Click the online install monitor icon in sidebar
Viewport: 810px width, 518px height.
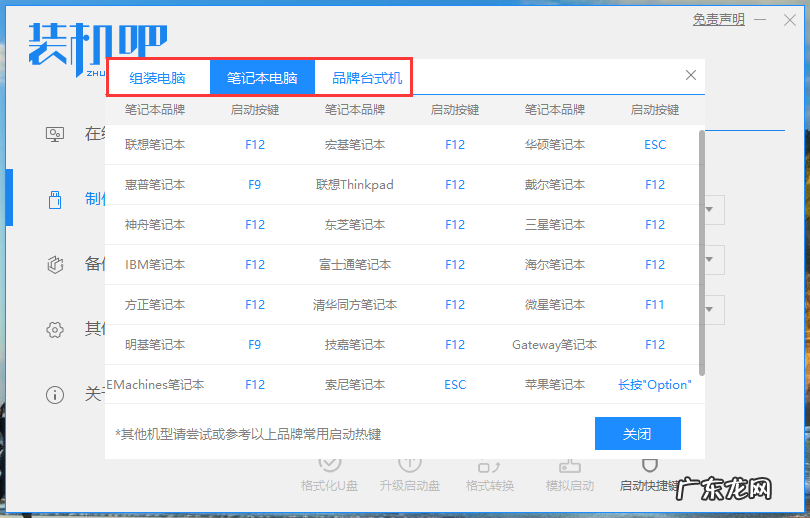coord(55,134)
